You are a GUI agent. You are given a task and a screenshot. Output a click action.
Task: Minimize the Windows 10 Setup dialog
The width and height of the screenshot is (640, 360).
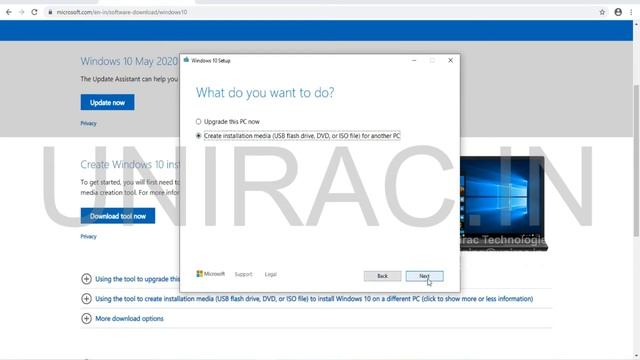tap(414, 60)
